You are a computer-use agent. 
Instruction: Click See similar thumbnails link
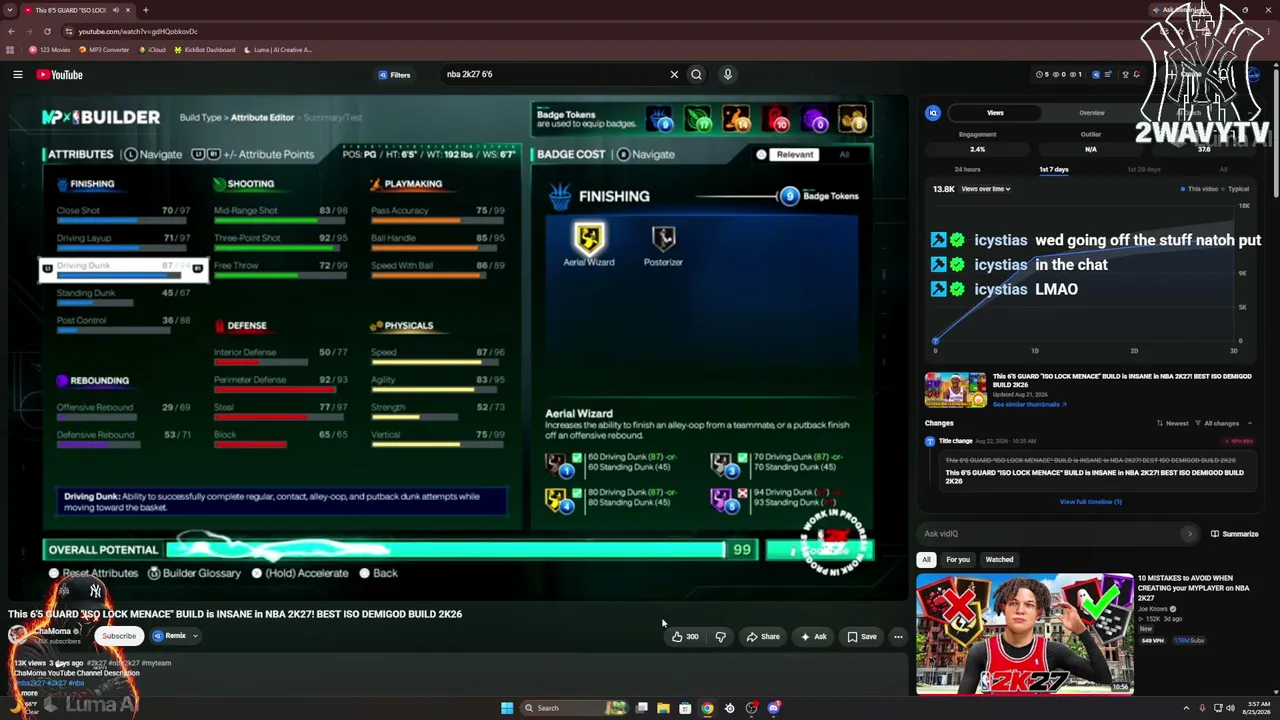click(1029, 405)
